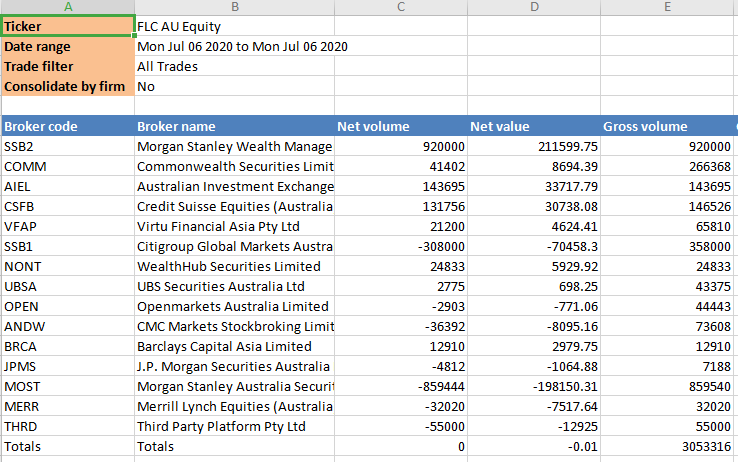Click the Ticker label cell
Screen dimensions: 738x462
68,26
